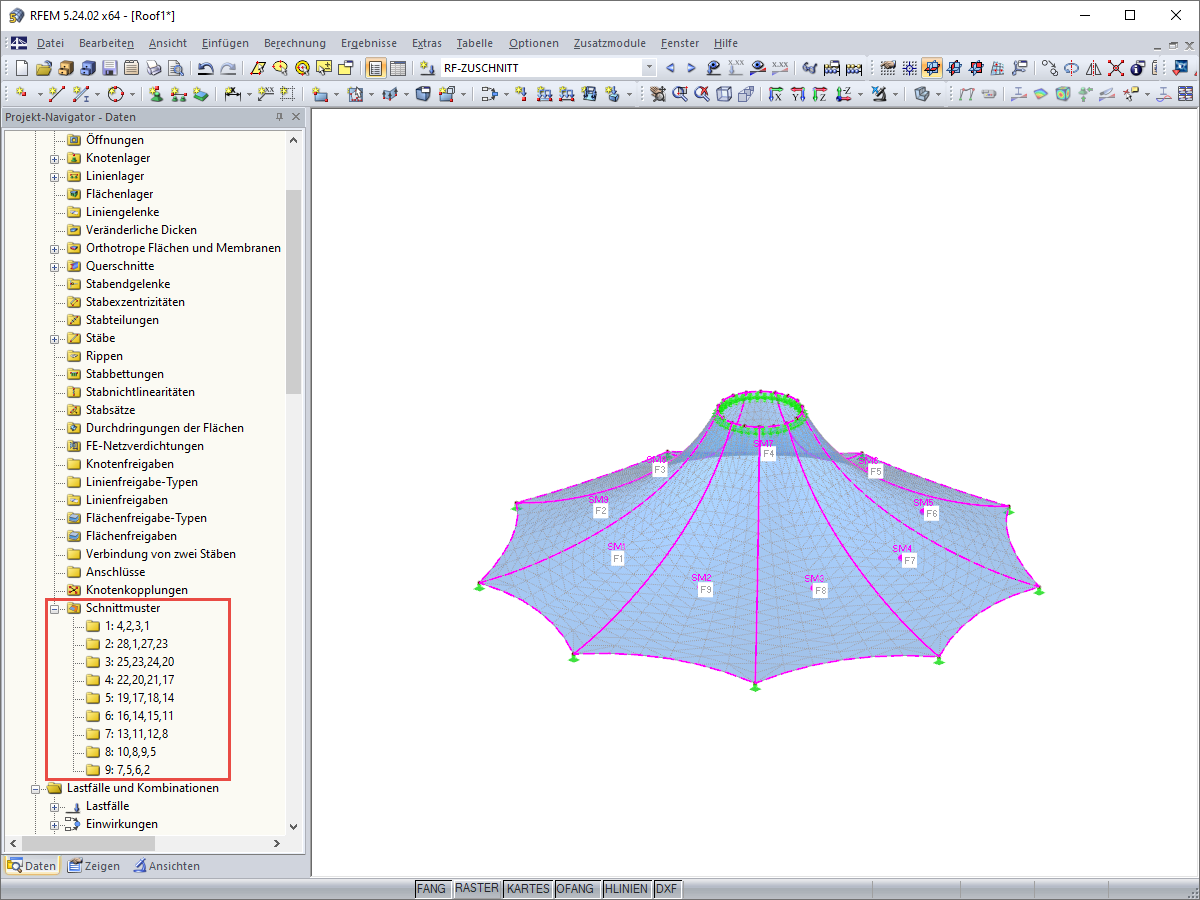Pin the Projekt-Navigator panel
Viewport: 1200px width, 900px height.
279,117
